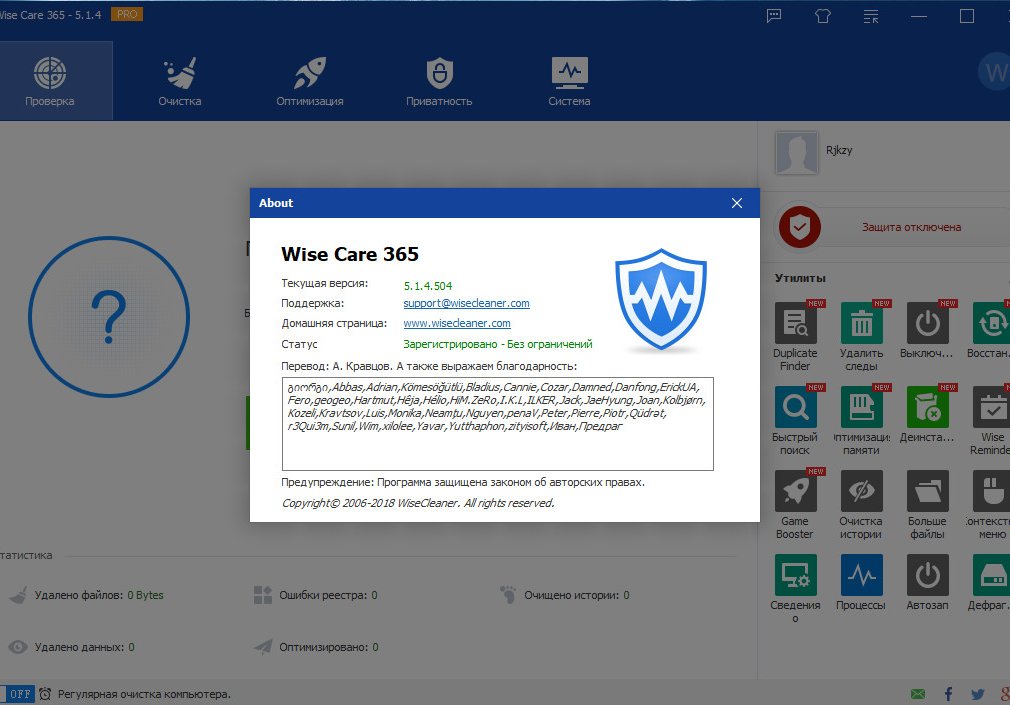Open the www.wisecleaner.com homepage link
The image size is (1010, 705).
[457, 323]
